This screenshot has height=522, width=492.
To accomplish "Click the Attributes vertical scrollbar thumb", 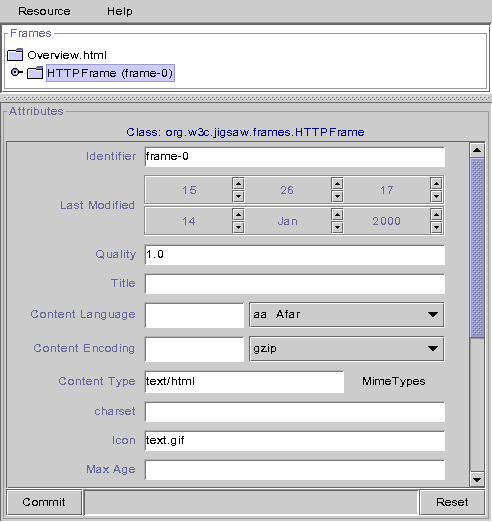I will click(477, 248).
